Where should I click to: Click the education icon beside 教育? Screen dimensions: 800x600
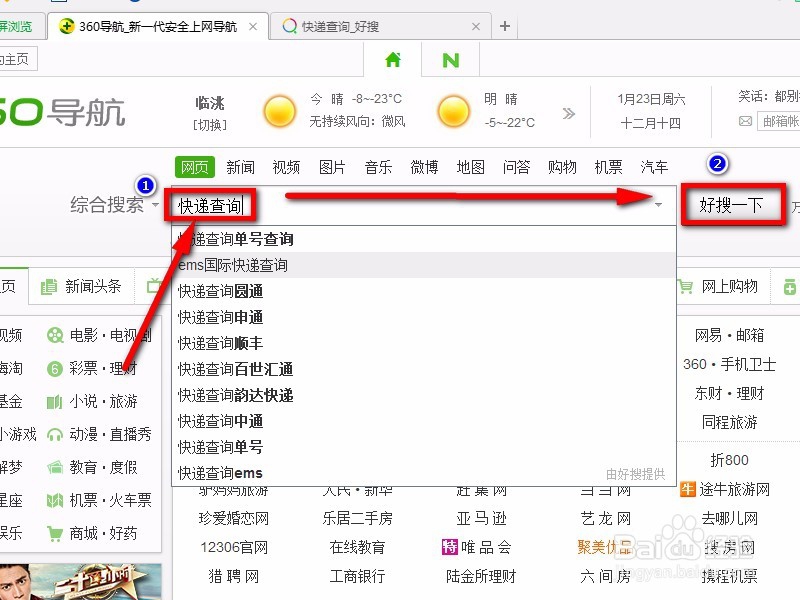point(55,467)
